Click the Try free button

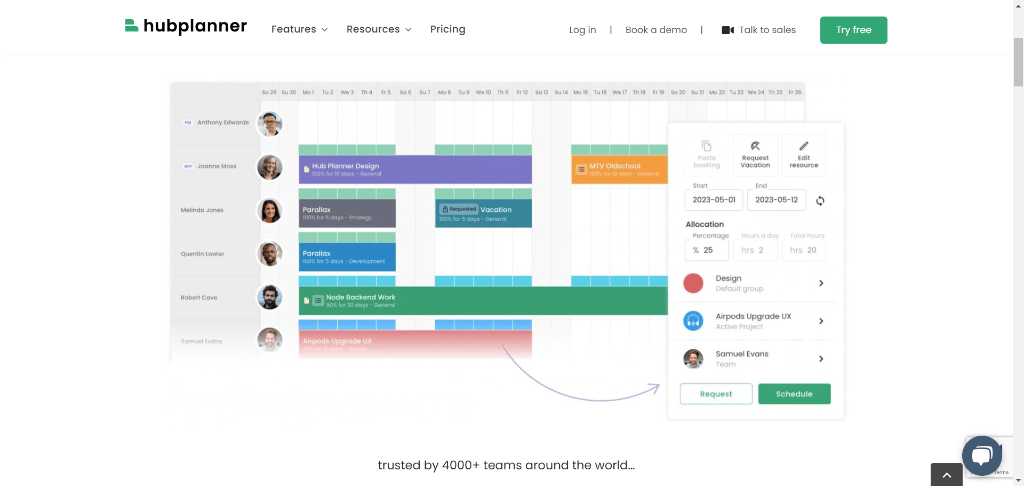(854, 30)
